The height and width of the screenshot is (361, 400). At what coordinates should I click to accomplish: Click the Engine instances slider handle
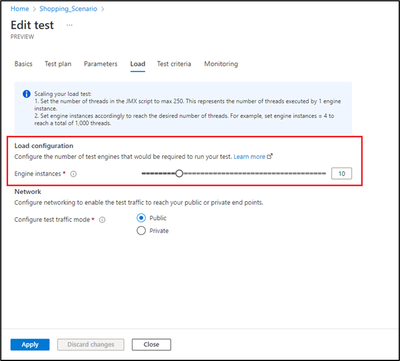(x=179, y=173)
